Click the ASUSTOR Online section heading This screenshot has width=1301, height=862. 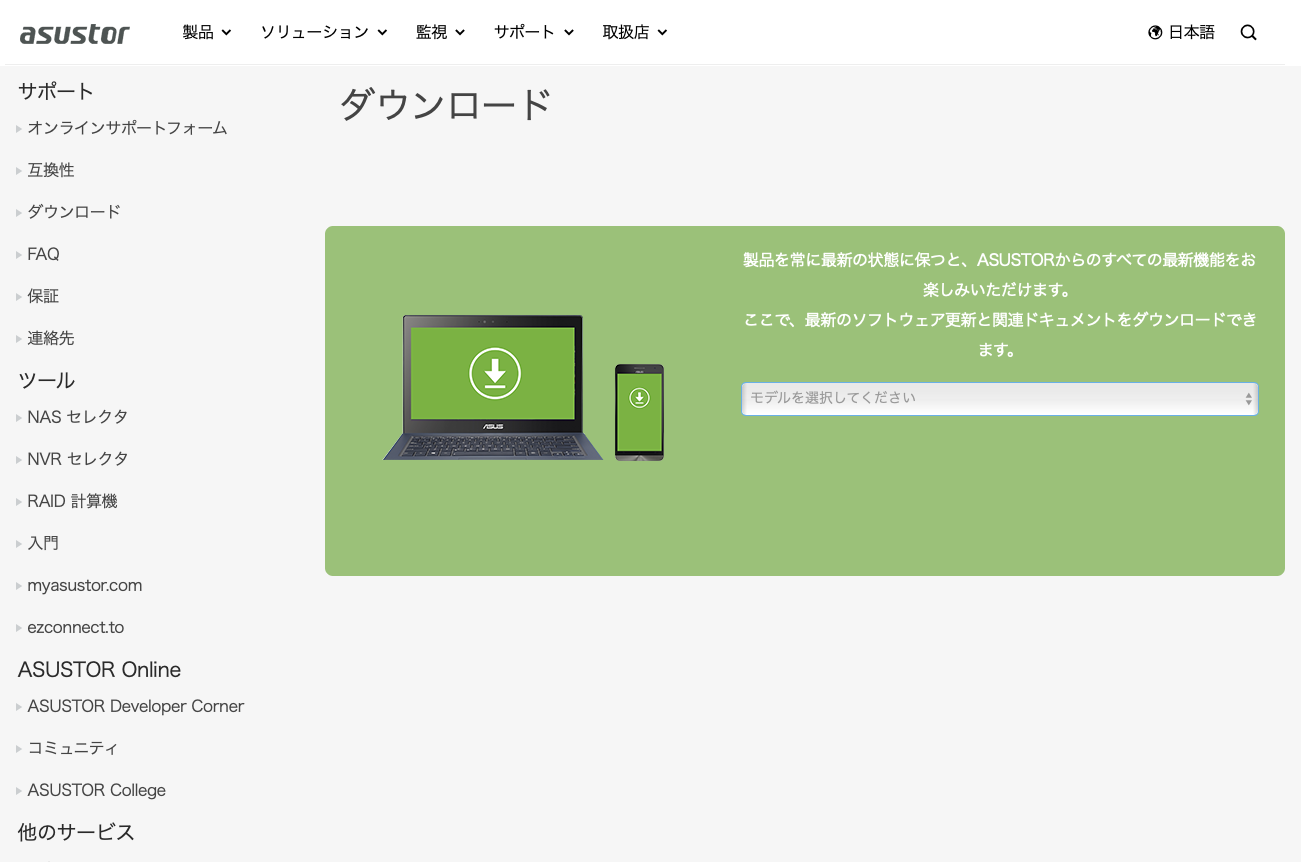[x=100, y=669]
